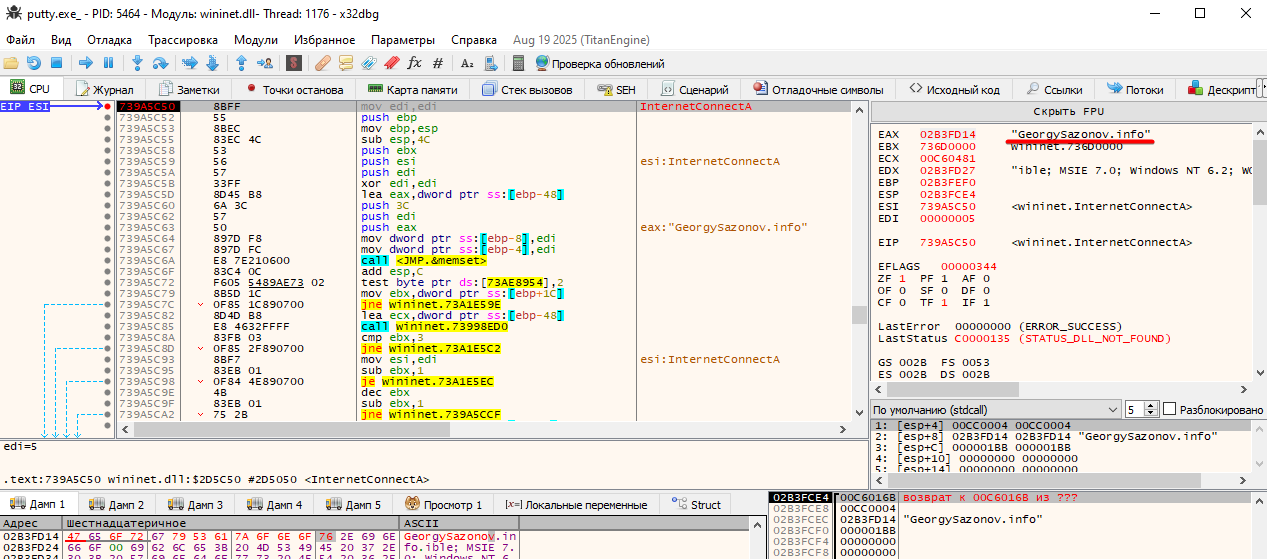Click the Open file folder icon
Viewport: 1267px width, 559px height.
click(12, 63)
